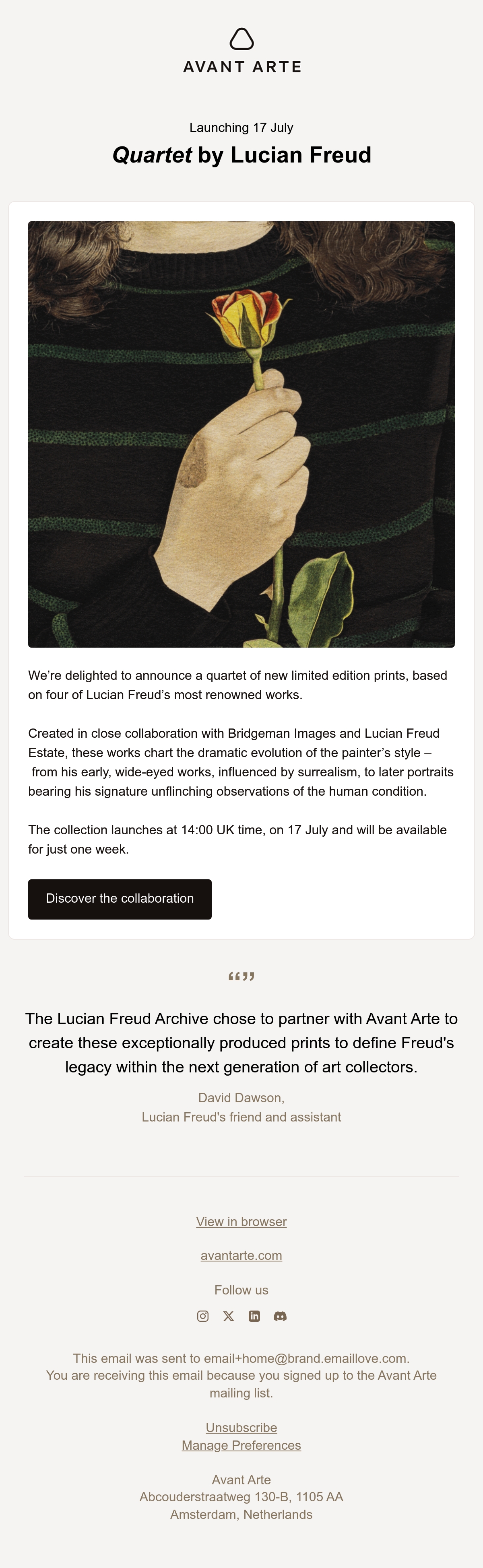Open the Manage Preferences link

[x=241, y=1445]
